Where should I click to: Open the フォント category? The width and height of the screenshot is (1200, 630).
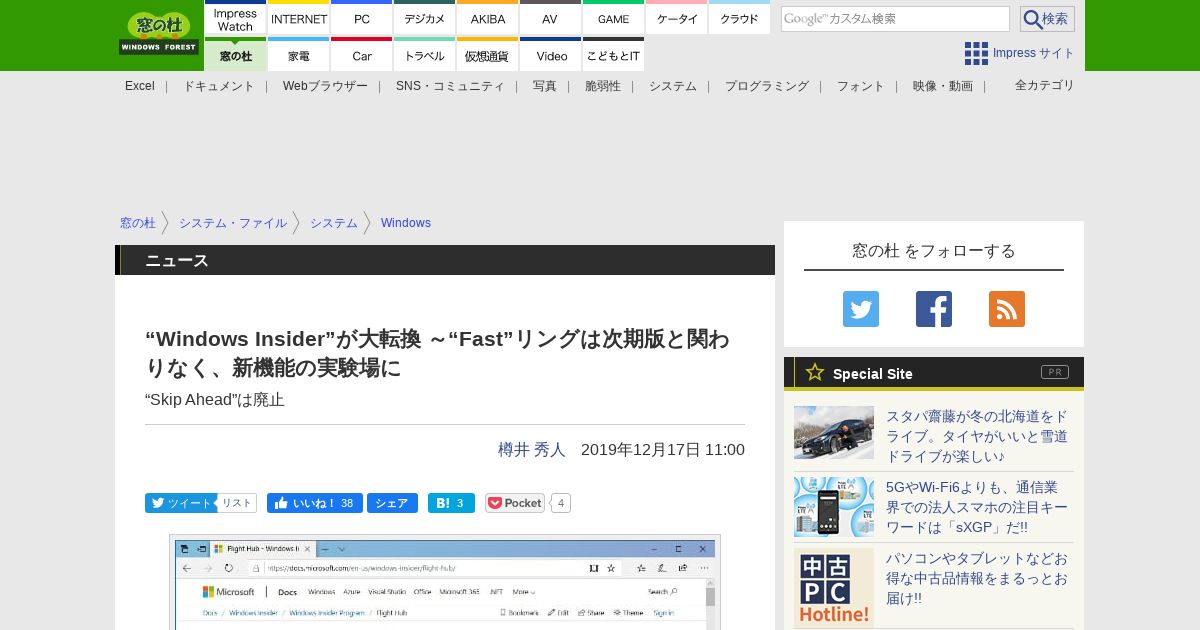861,86
